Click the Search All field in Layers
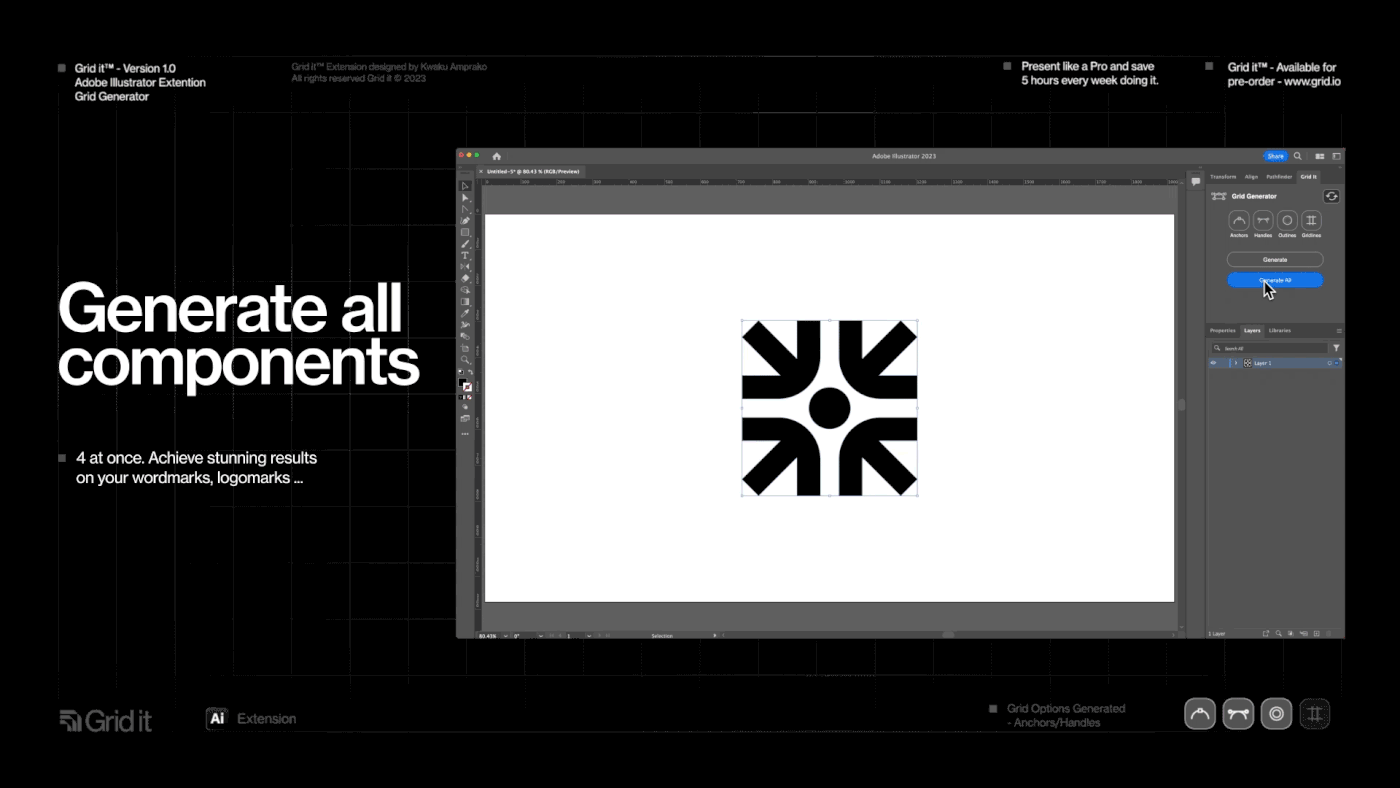The image size is (1400, 788). (x=1269, y=348)
